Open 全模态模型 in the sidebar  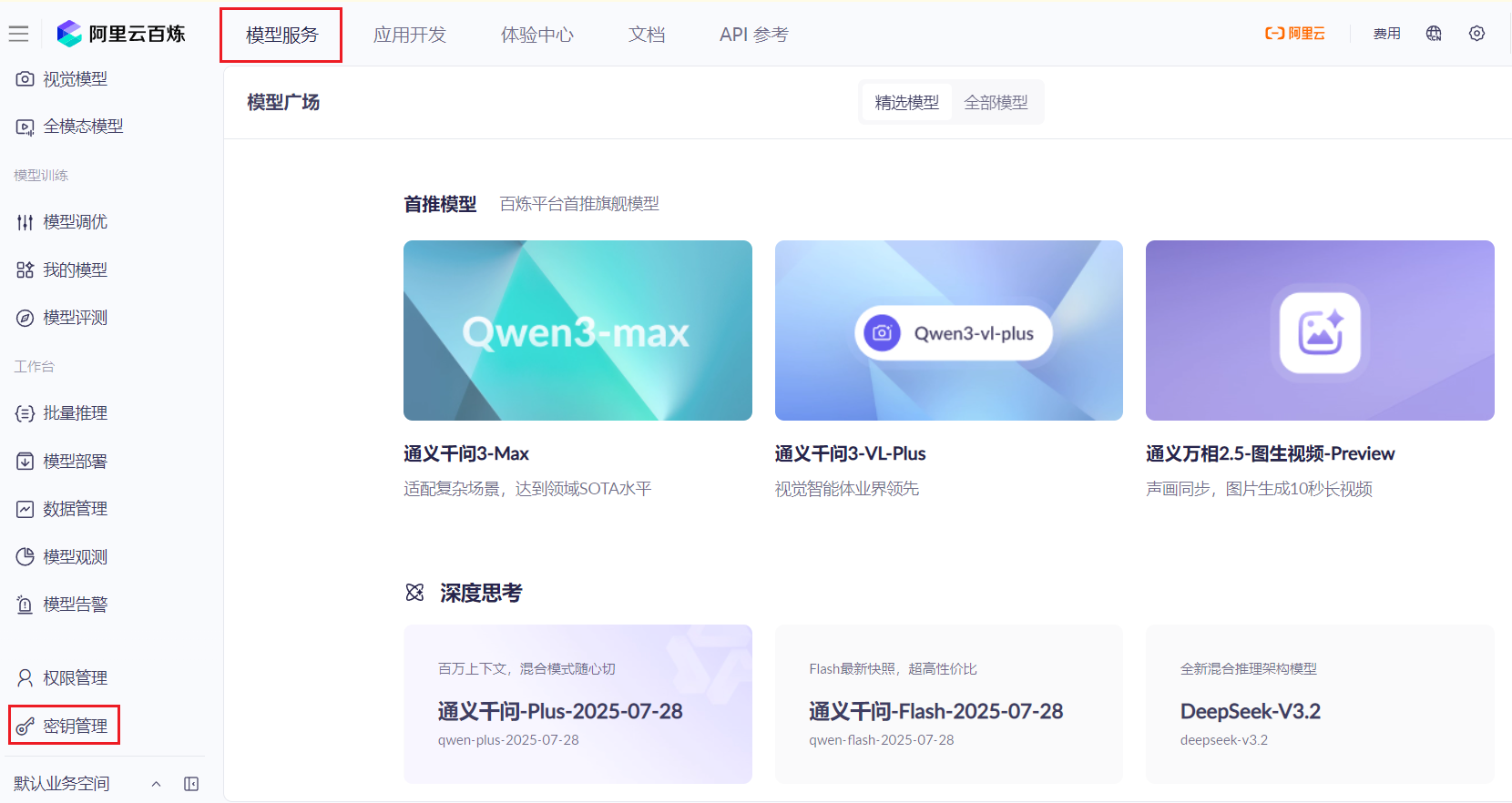tap(84, 127)
